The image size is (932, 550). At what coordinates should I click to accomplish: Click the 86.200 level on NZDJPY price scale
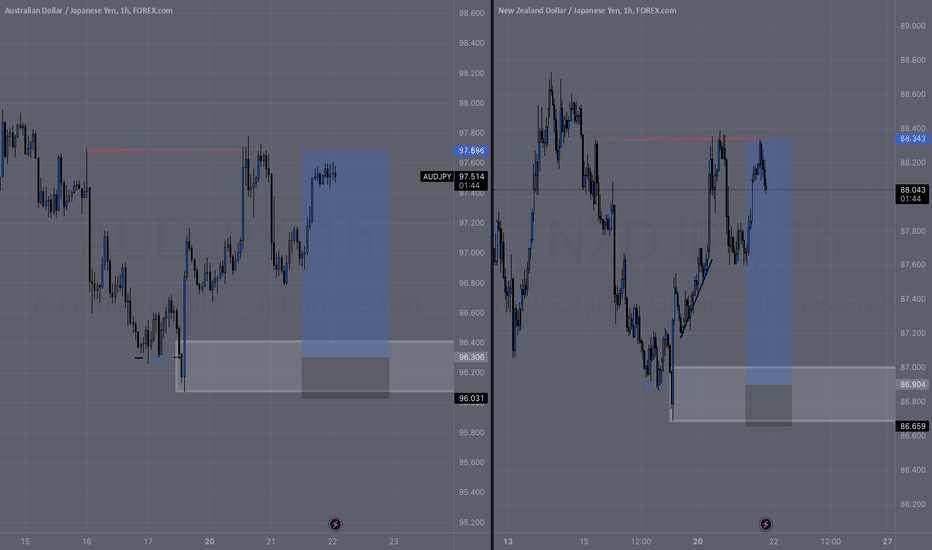pyautogui.click(x=912, y=504)
